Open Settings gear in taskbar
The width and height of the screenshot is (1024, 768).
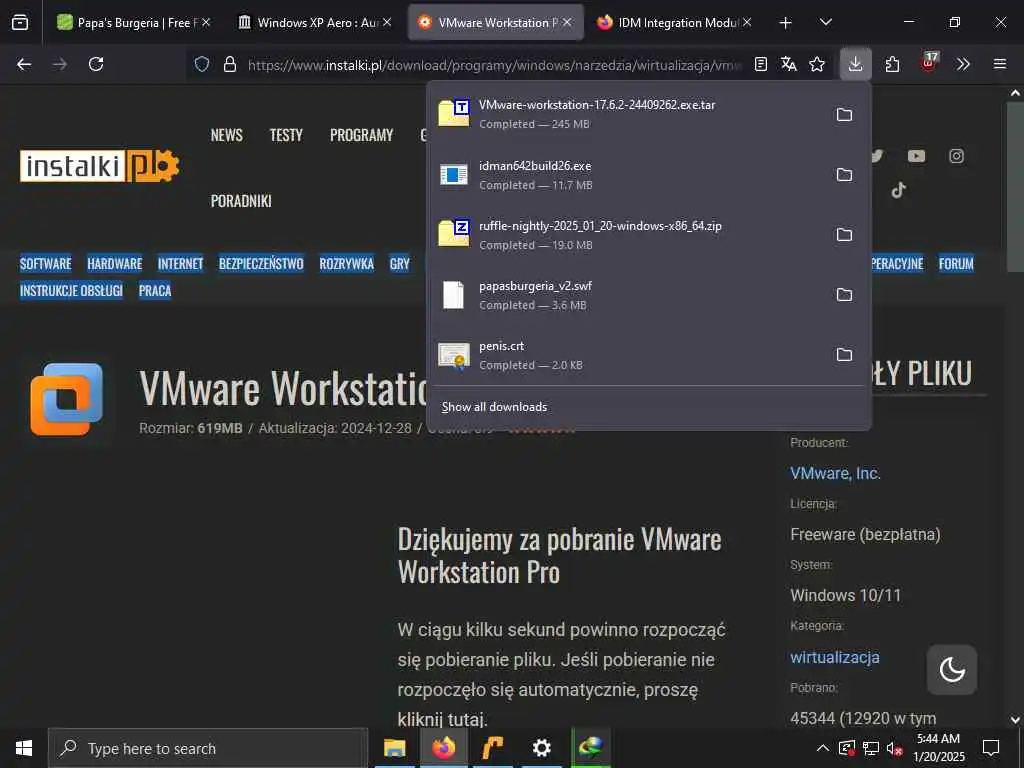[541, 748]
